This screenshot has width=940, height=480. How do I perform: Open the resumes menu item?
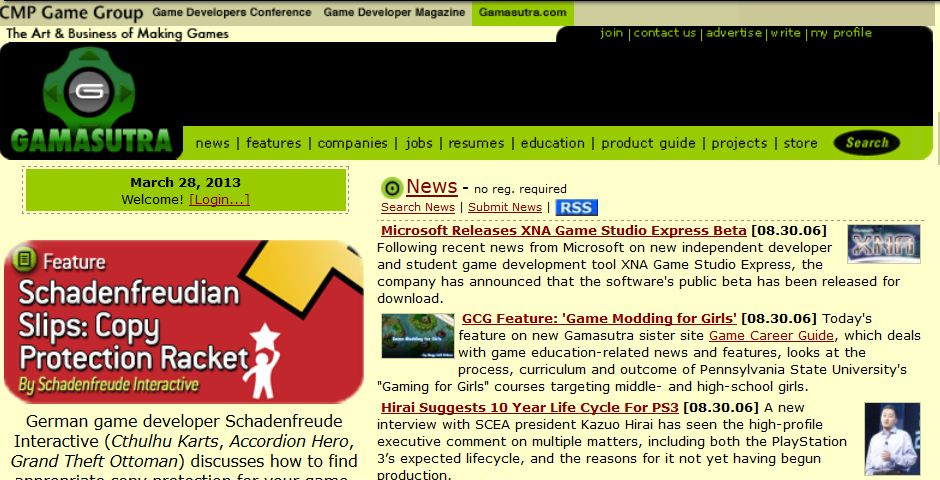coord(476,143)
